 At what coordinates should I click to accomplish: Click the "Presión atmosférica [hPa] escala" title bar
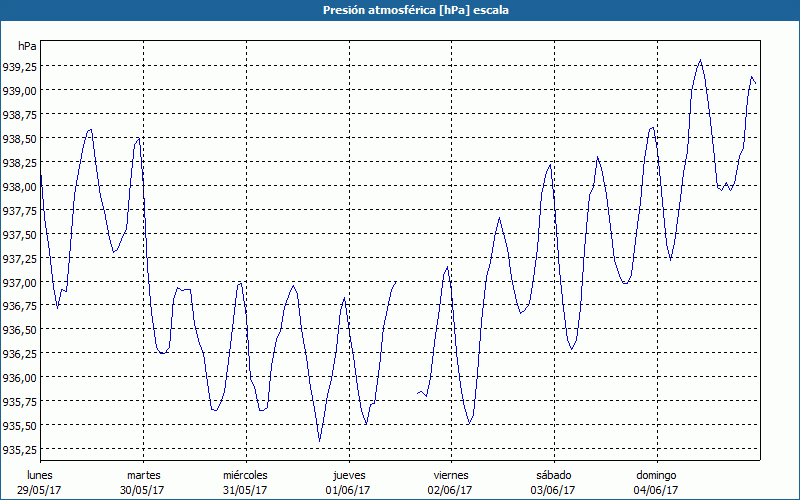400,10
